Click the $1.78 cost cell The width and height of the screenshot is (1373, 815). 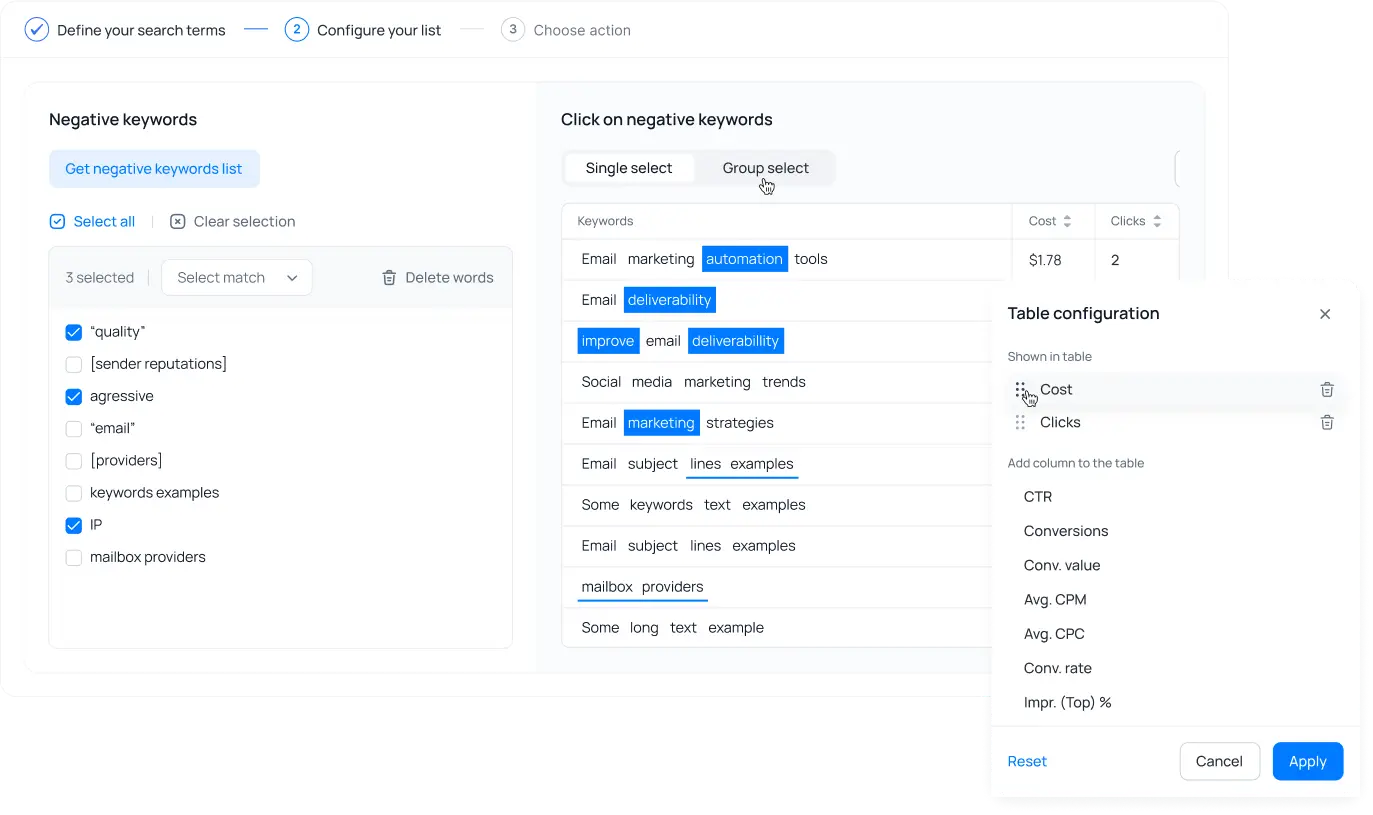[1045, 260]
